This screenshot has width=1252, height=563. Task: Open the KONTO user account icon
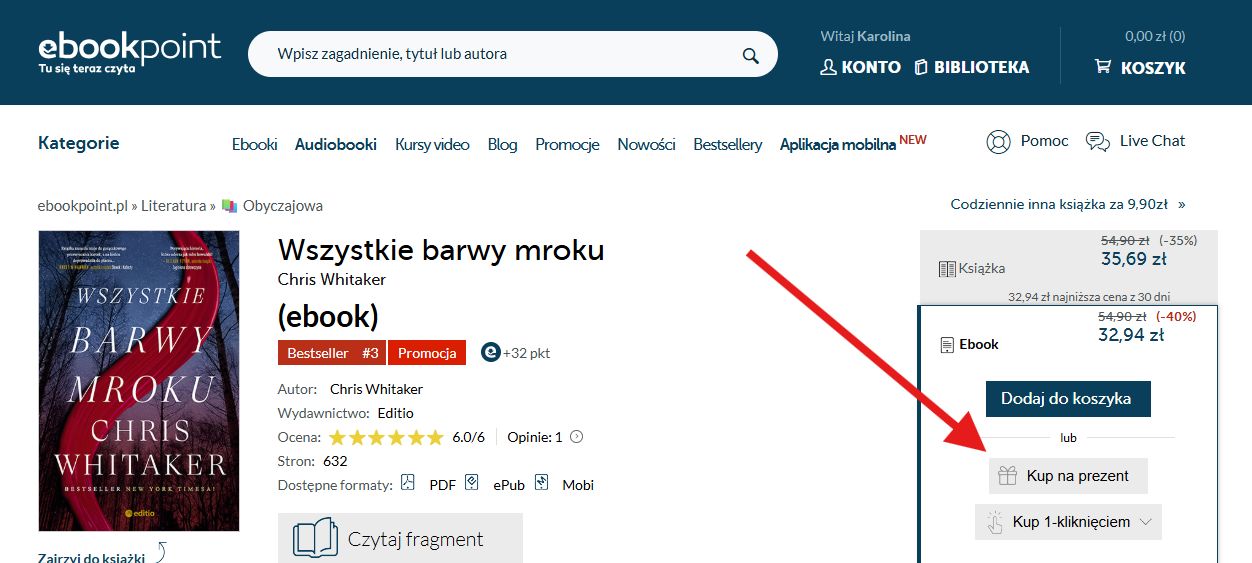(x=828, y=67)
